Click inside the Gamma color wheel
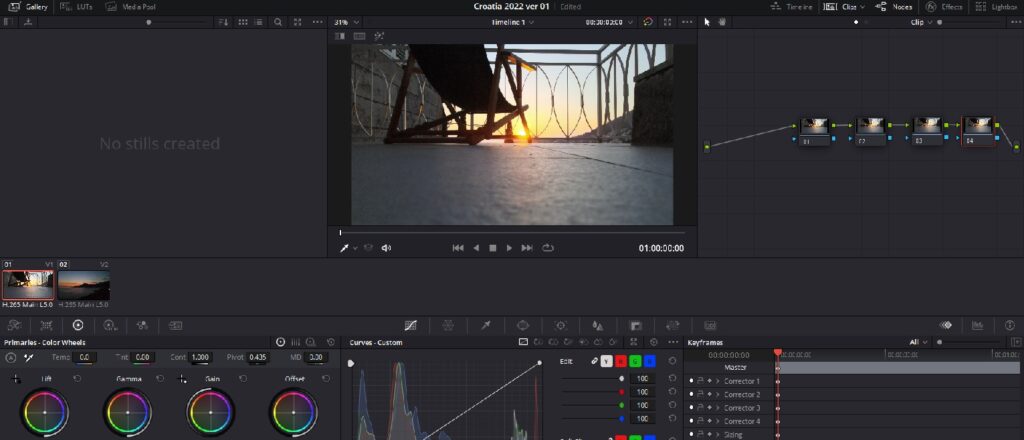Screen dimensions: 1024x440 [x=127, y=411]
